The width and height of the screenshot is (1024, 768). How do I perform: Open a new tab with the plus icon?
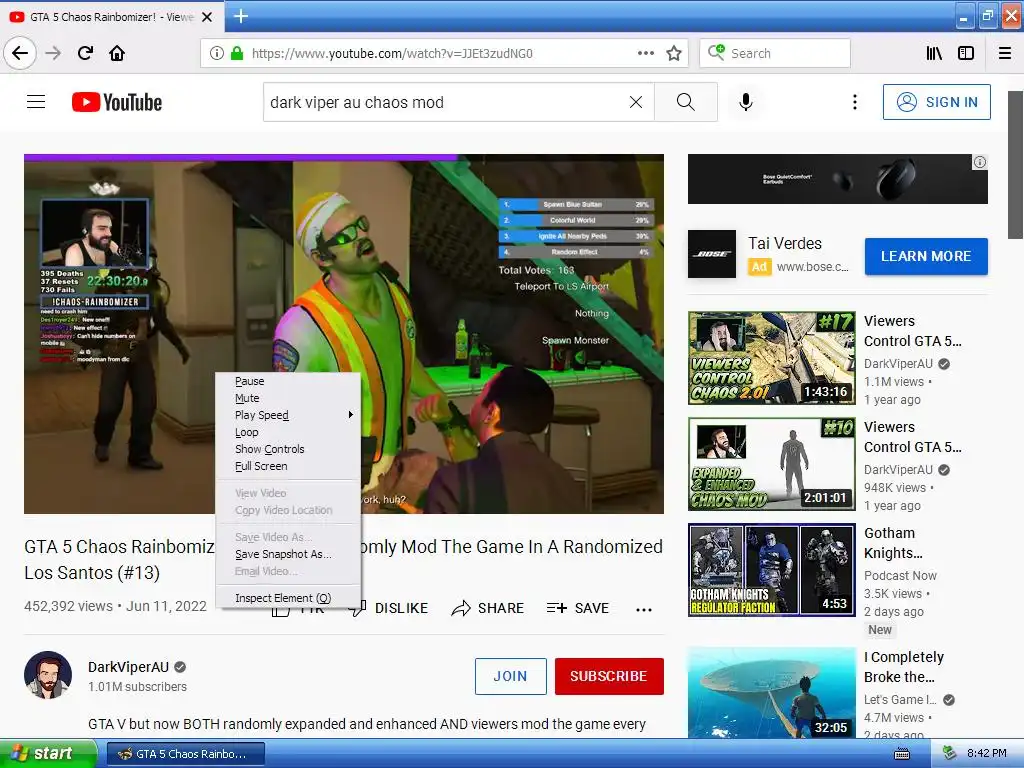tap(240, 16)
